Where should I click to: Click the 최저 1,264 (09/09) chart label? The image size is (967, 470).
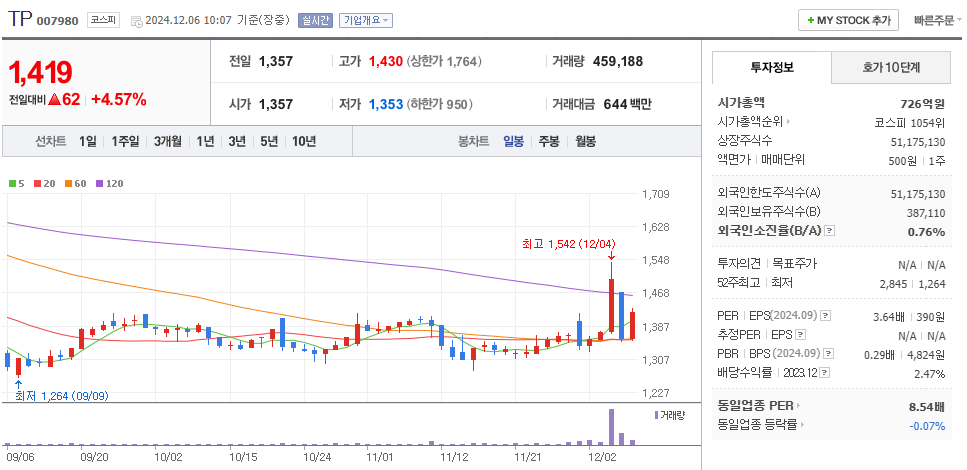tap(62, 396)
